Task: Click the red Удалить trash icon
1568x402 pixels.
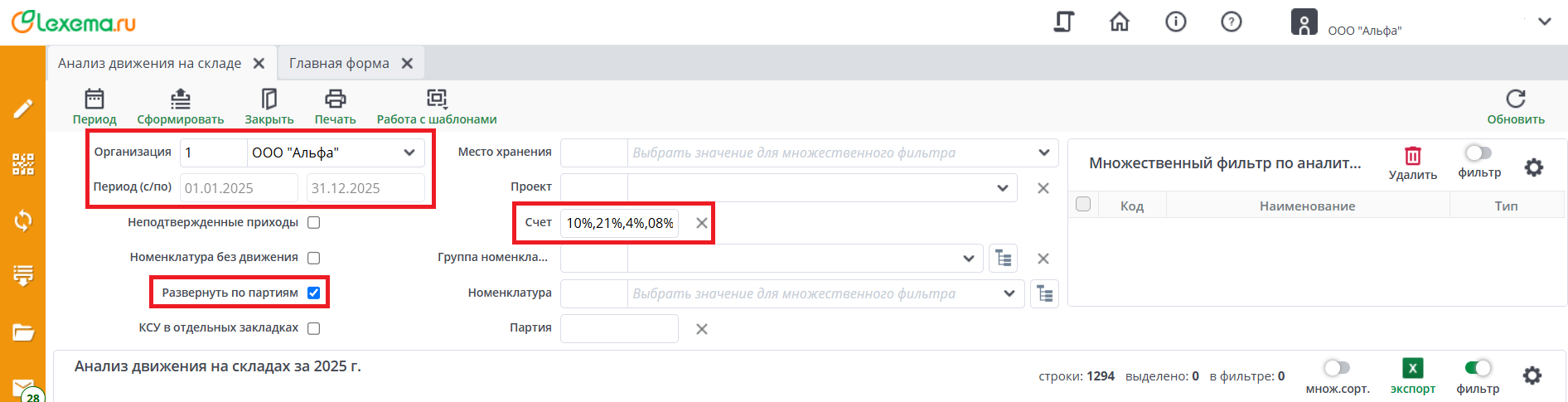Action: (x=1412, y=156)
